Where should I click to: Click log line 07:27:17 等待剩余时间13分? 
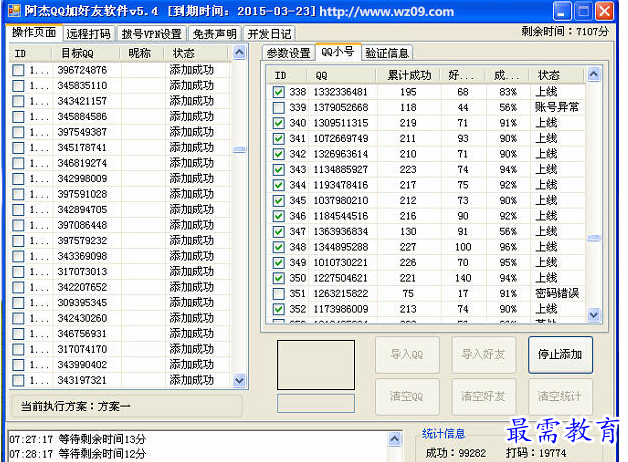click(x=77, y=440)
